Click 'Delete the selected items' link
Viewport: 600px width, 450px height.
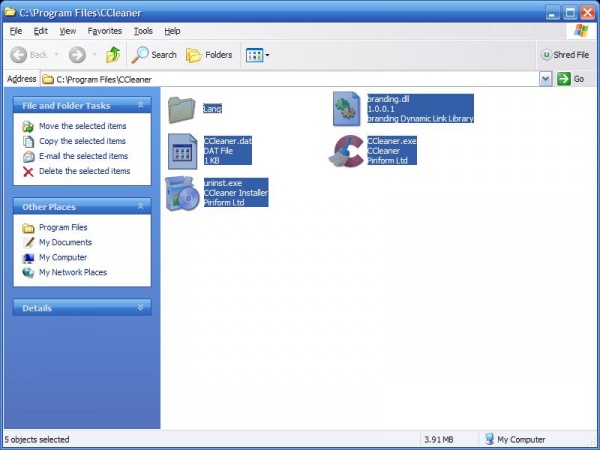click(x=85, y=171)
